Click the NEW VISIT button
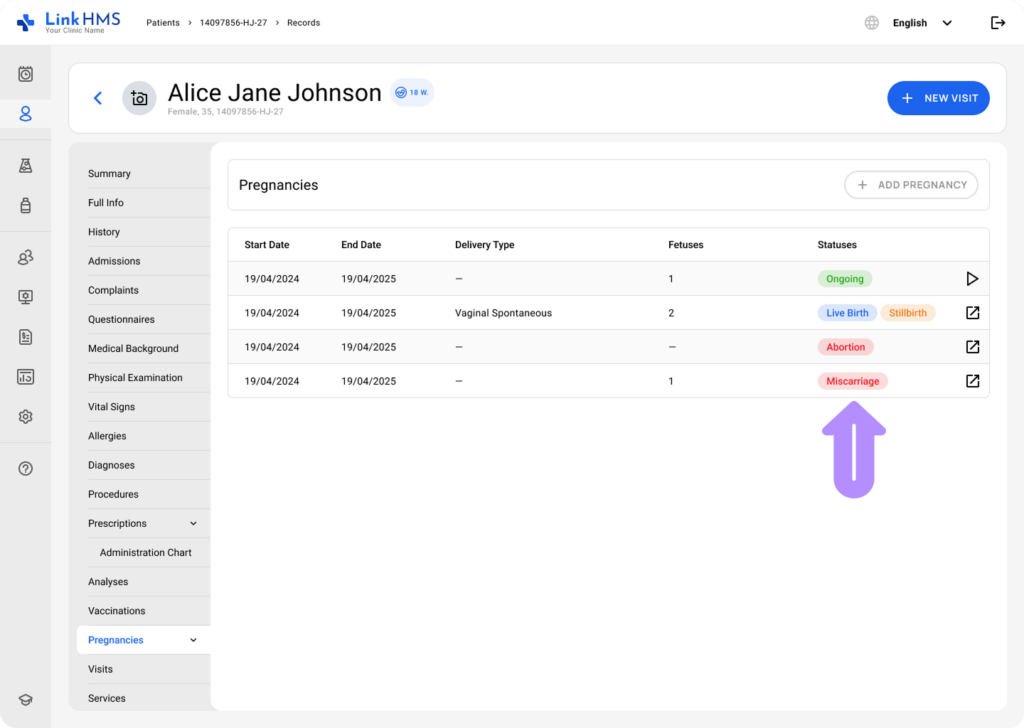 tap(938, 98)
